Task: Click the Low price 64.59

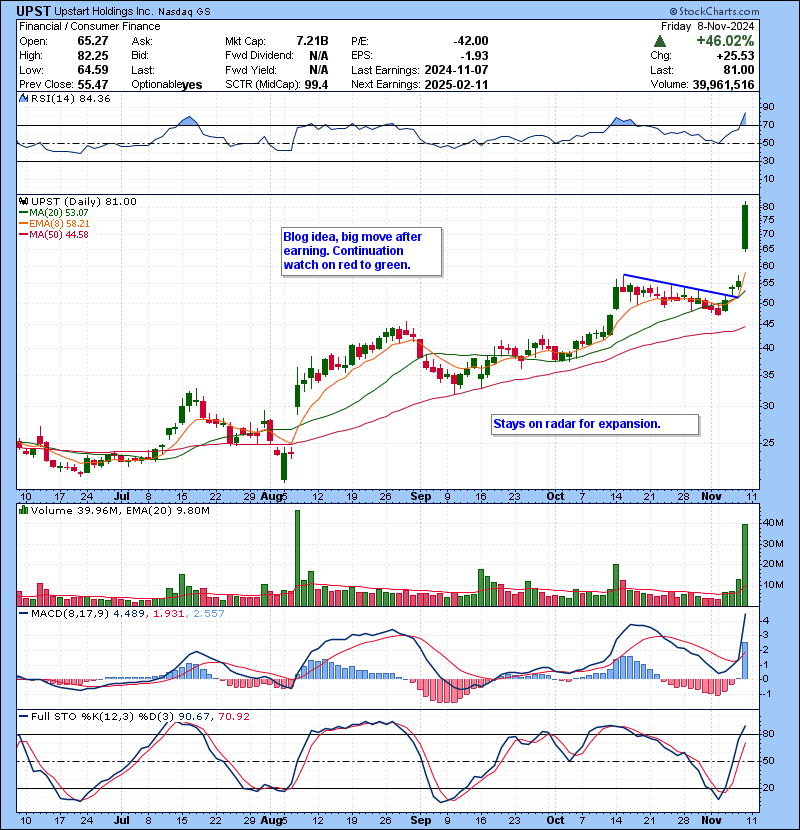Action: (93, 70)
